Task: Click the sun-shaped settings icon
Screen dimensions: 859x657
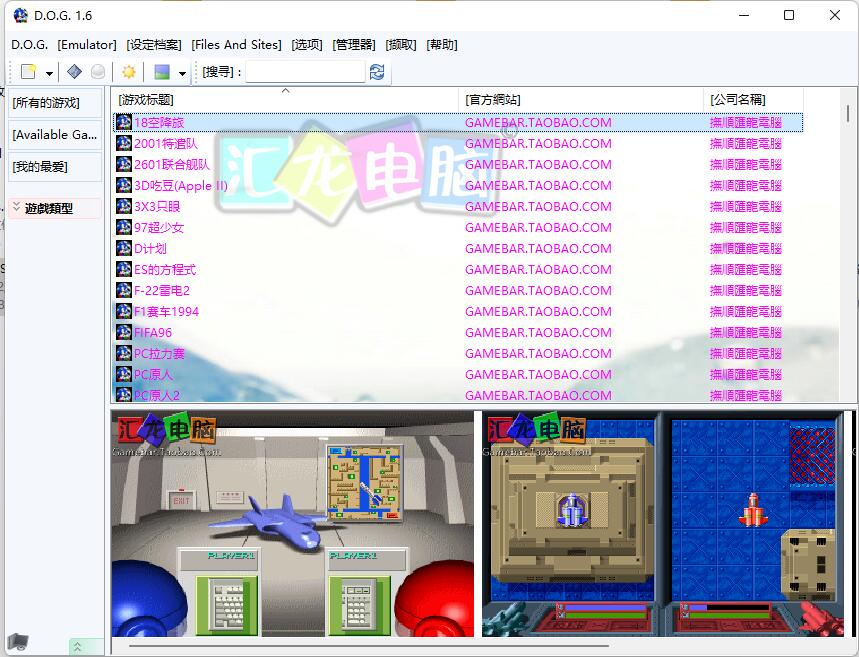Action: [129, 72]
